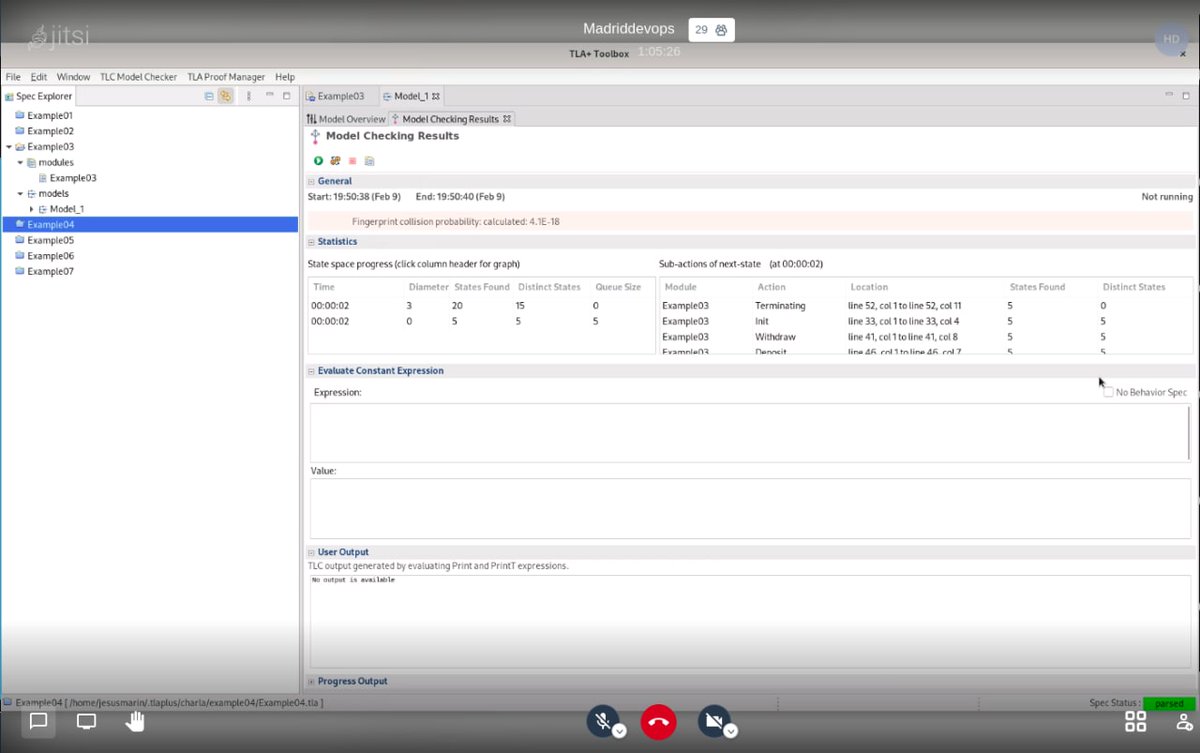The image size is (1200, 753).
Task: Enable No Behavior Spec checkbox
Action: click(x=1108, y=392)
